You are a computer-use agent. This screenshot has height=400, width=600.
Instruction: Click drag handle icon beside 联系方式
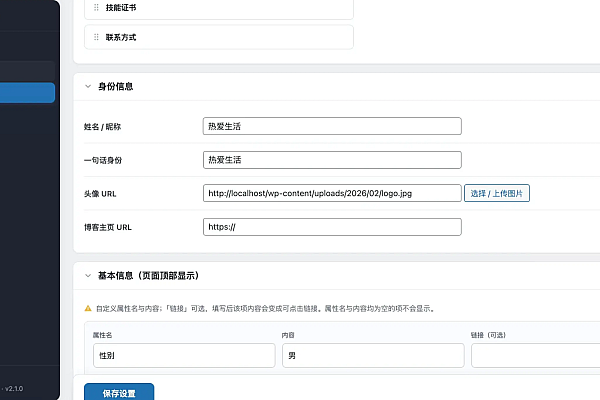point(96,37)
